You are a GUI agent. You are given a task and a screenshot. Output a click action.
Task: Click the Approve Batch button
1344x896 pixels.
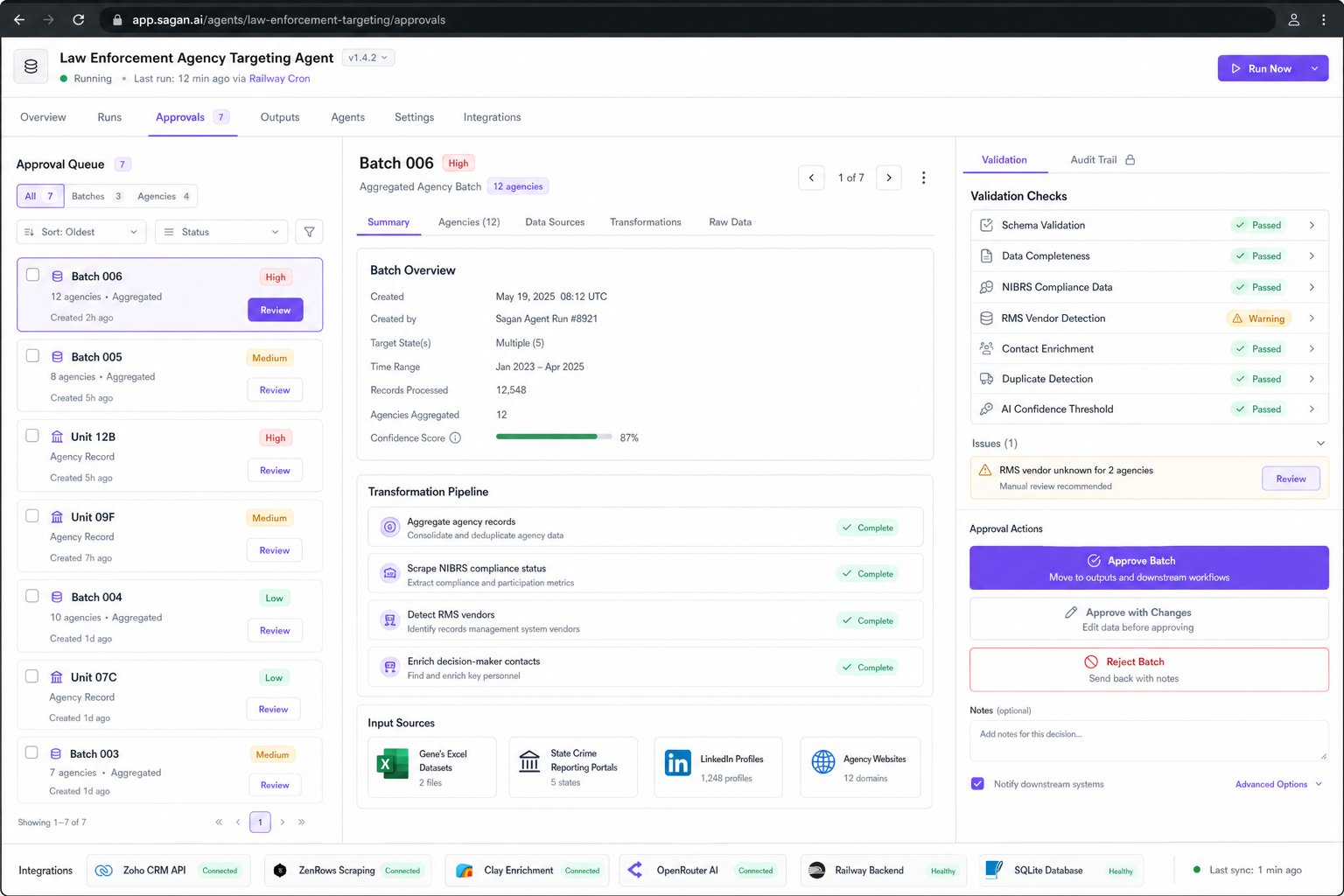1149,568
